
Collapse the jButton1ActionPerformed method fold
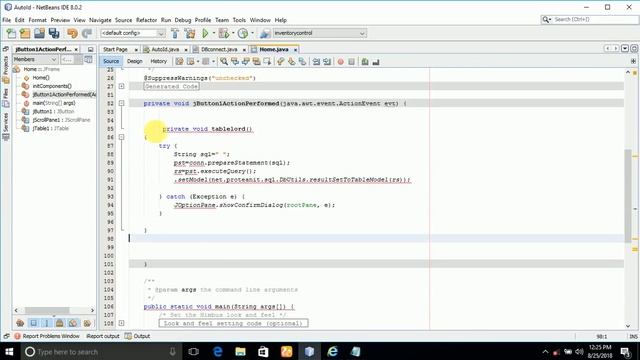pyautogui.click(x=121, y=103)
